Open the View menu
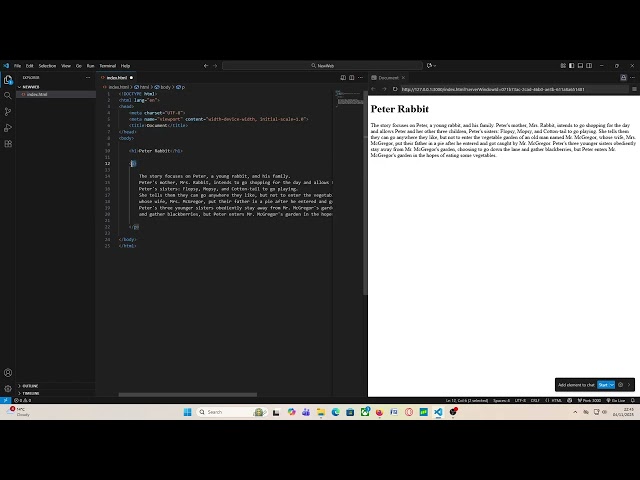 [66, 66]
